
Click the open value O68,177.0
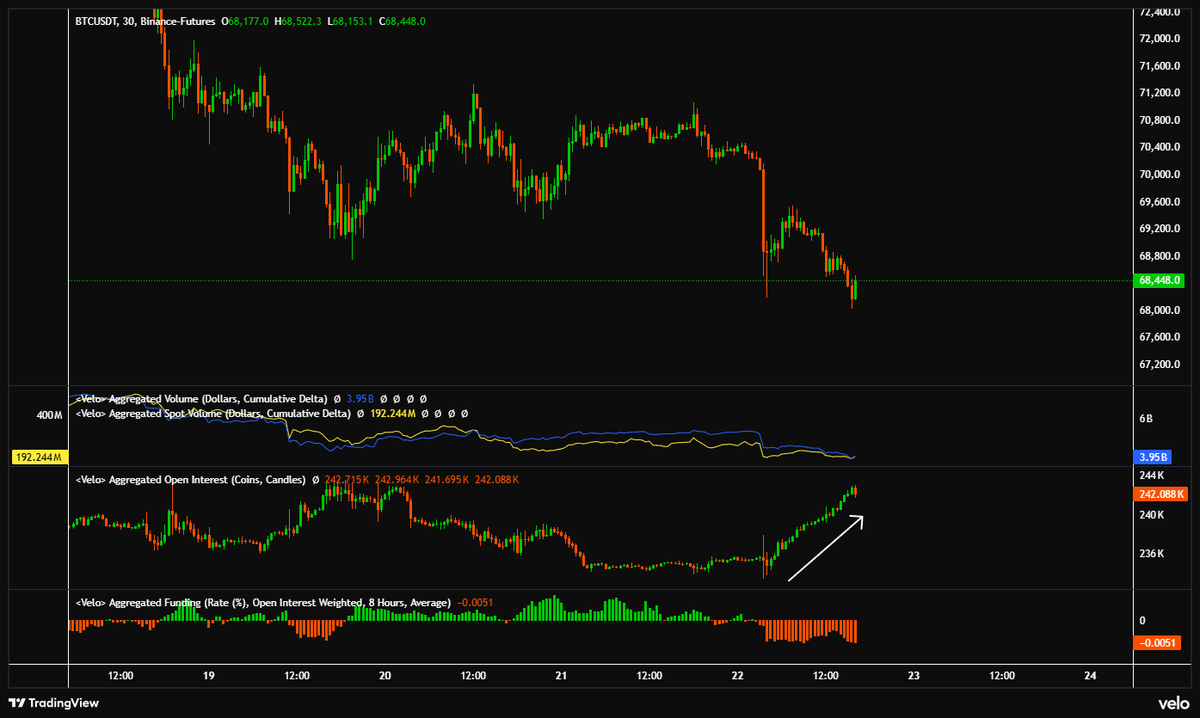pyautogui.click(x=246, y=19)
